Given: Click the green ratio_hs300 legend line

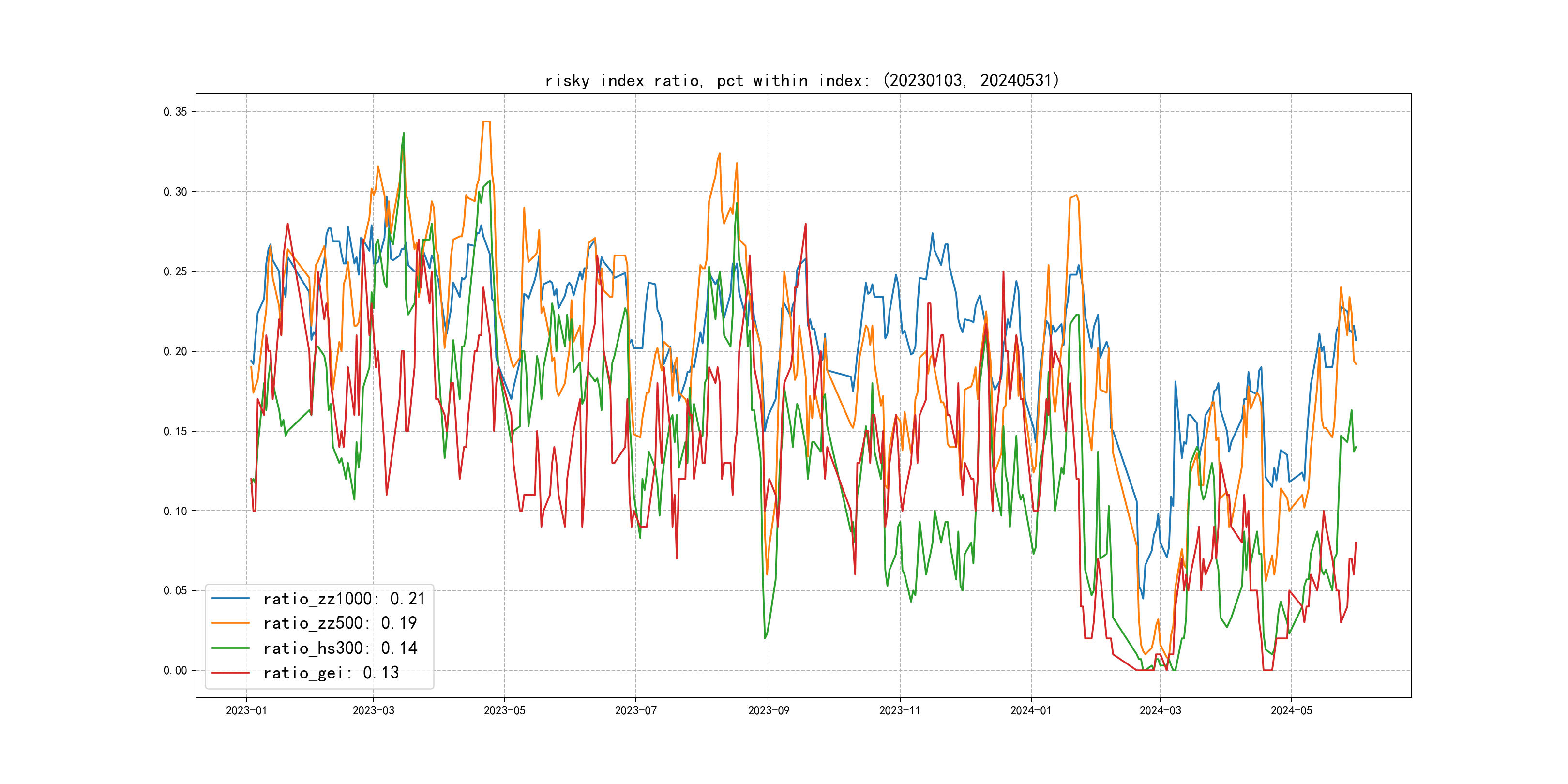Looking at the screenshot, I should [230, 648].
